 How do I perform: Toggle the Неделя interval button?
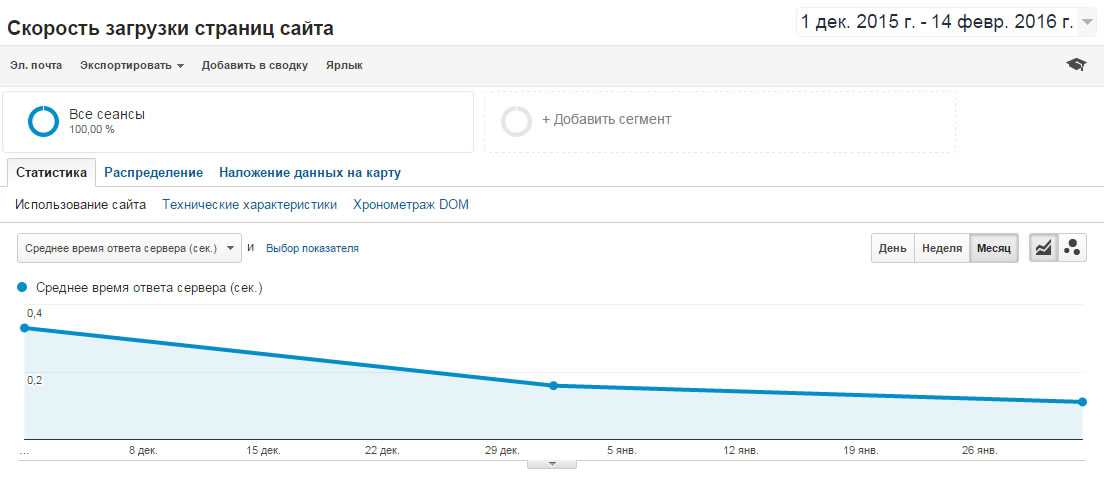point(942,249)
